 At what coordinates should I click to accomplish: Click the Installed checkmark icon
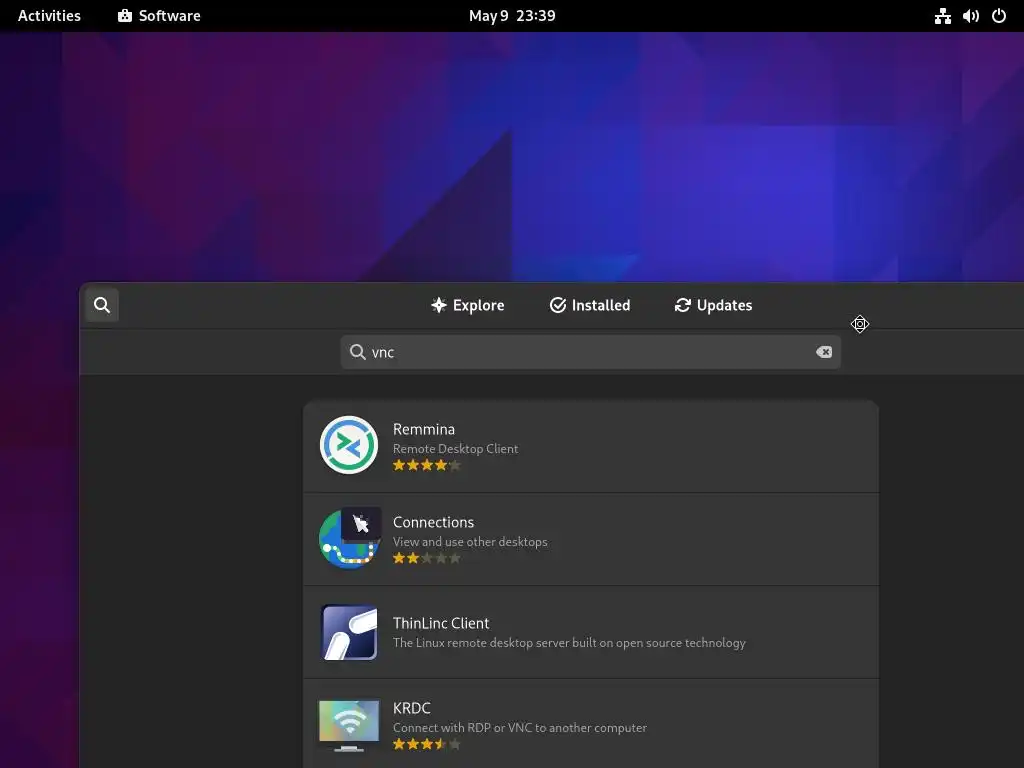coord(558,305)
